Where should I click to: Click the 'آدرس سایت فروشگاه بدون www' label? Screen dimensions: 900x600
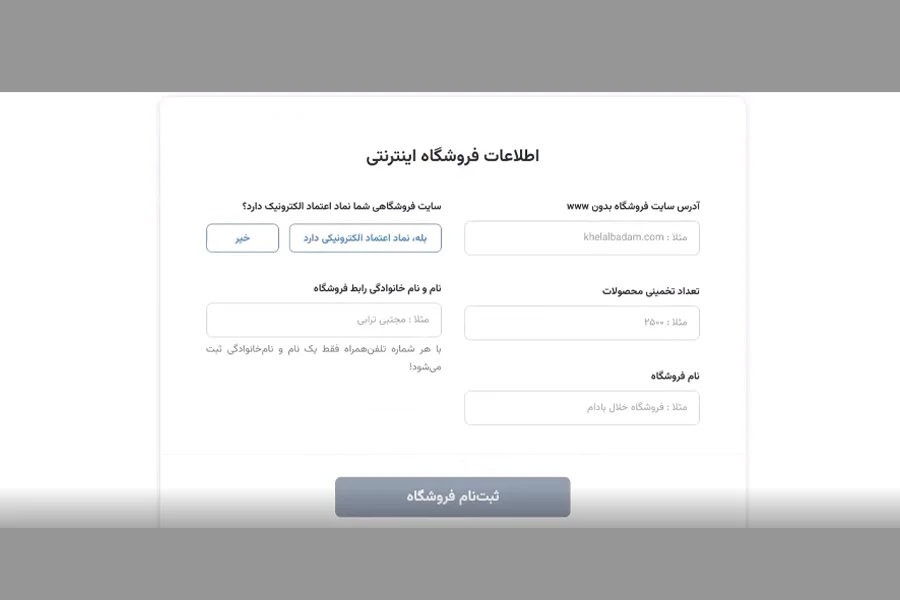633,206
